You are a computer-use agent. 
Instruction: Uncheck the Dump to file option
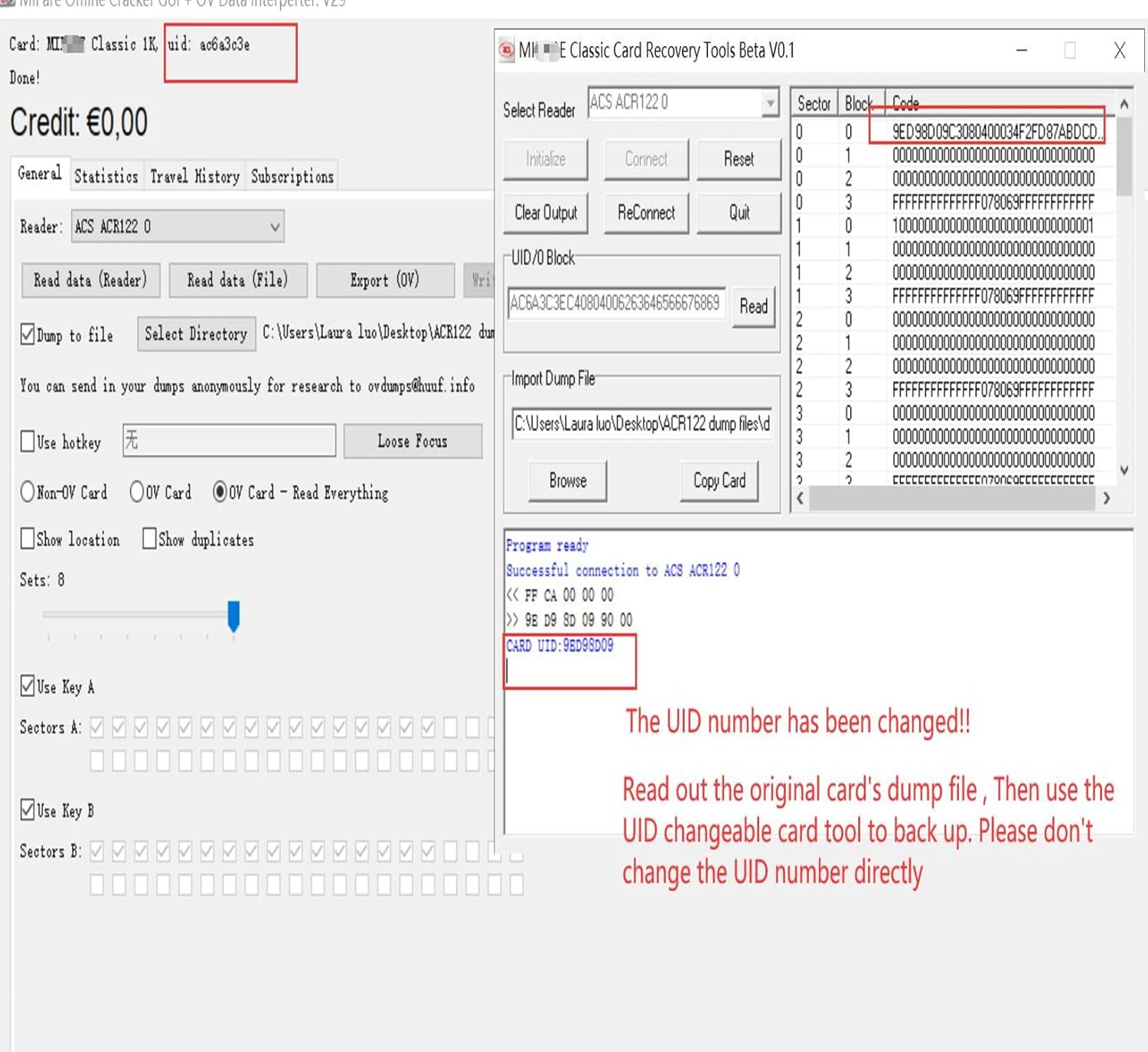click(x=28, y=335)
